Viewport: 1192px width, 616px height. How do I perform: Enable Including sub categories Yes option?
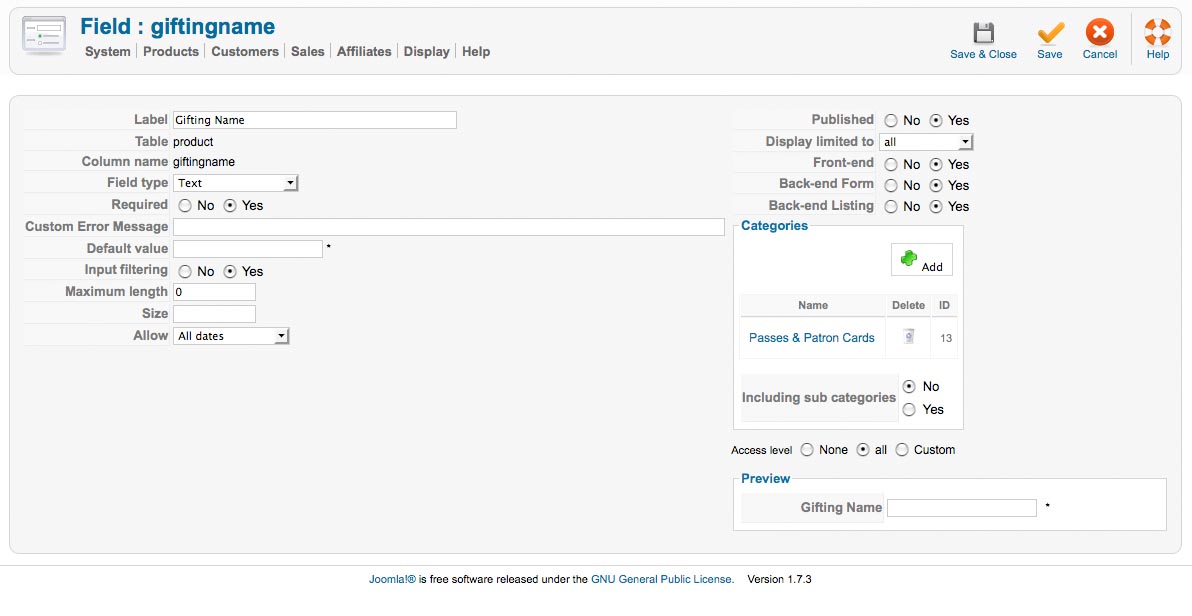909,409
